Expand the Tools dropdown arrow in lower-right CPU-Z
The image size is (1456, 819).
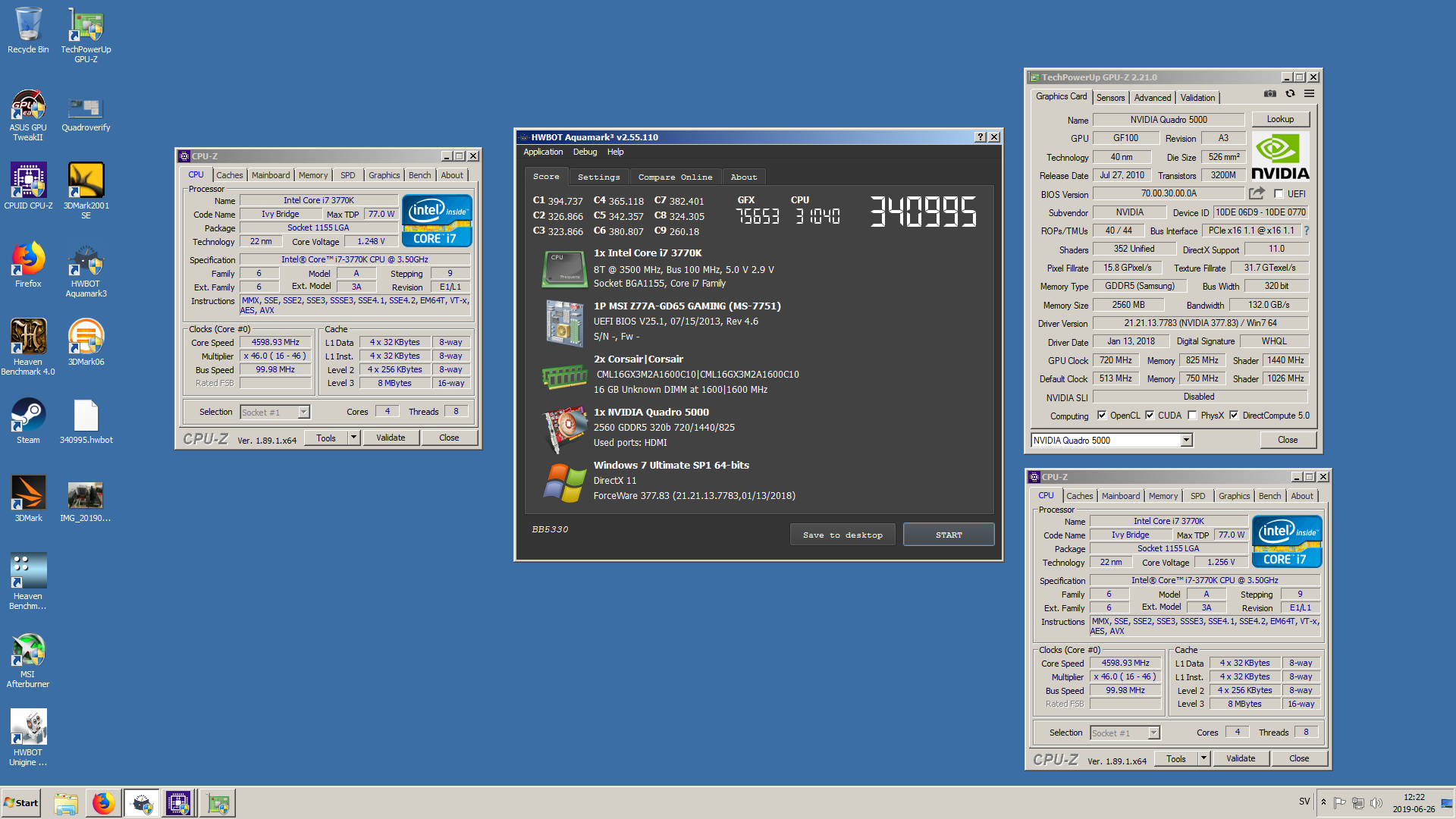point(1203,758)
